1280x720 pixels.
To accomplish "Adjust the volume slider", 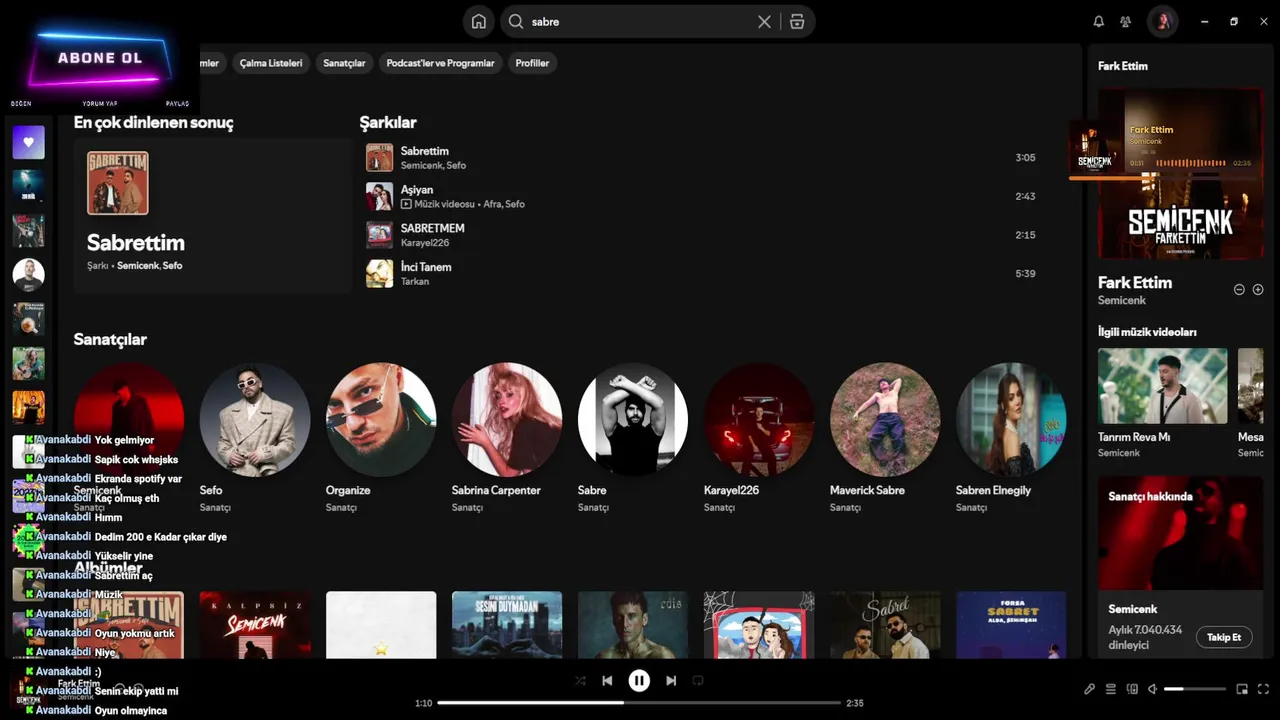I will pos(1195,689).
